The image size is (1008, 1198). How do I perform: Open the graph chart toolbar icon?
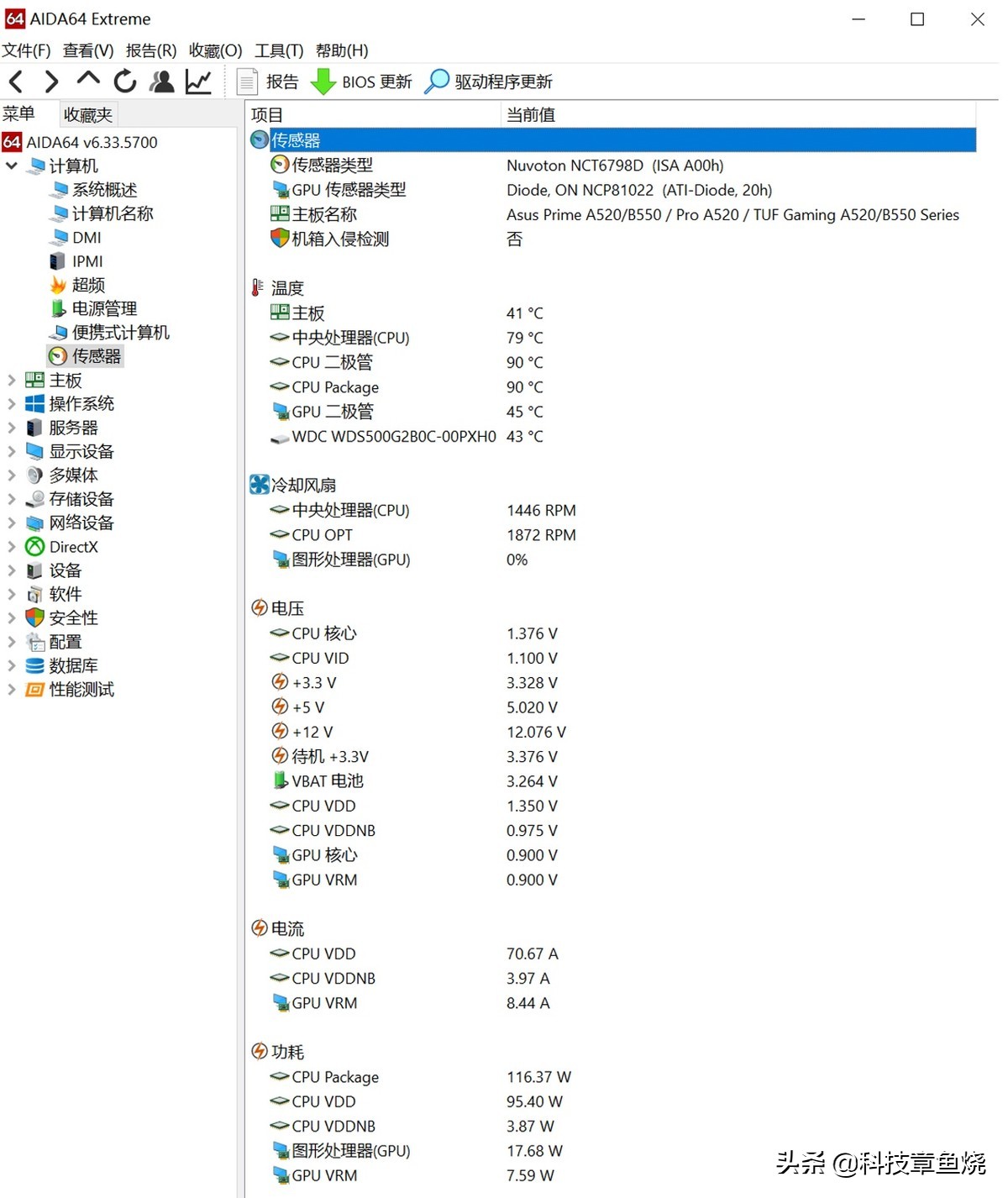[198, 81]
